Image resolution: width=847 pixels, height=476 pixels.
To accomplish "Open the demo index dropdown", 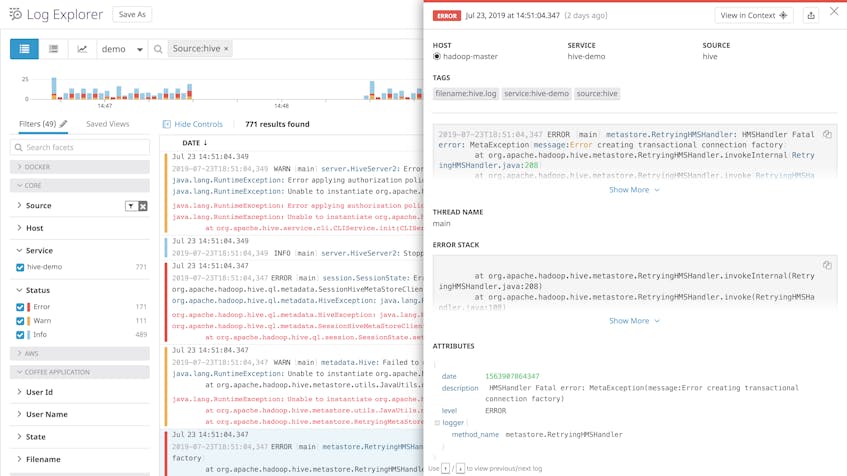I will tap(122, 49).
